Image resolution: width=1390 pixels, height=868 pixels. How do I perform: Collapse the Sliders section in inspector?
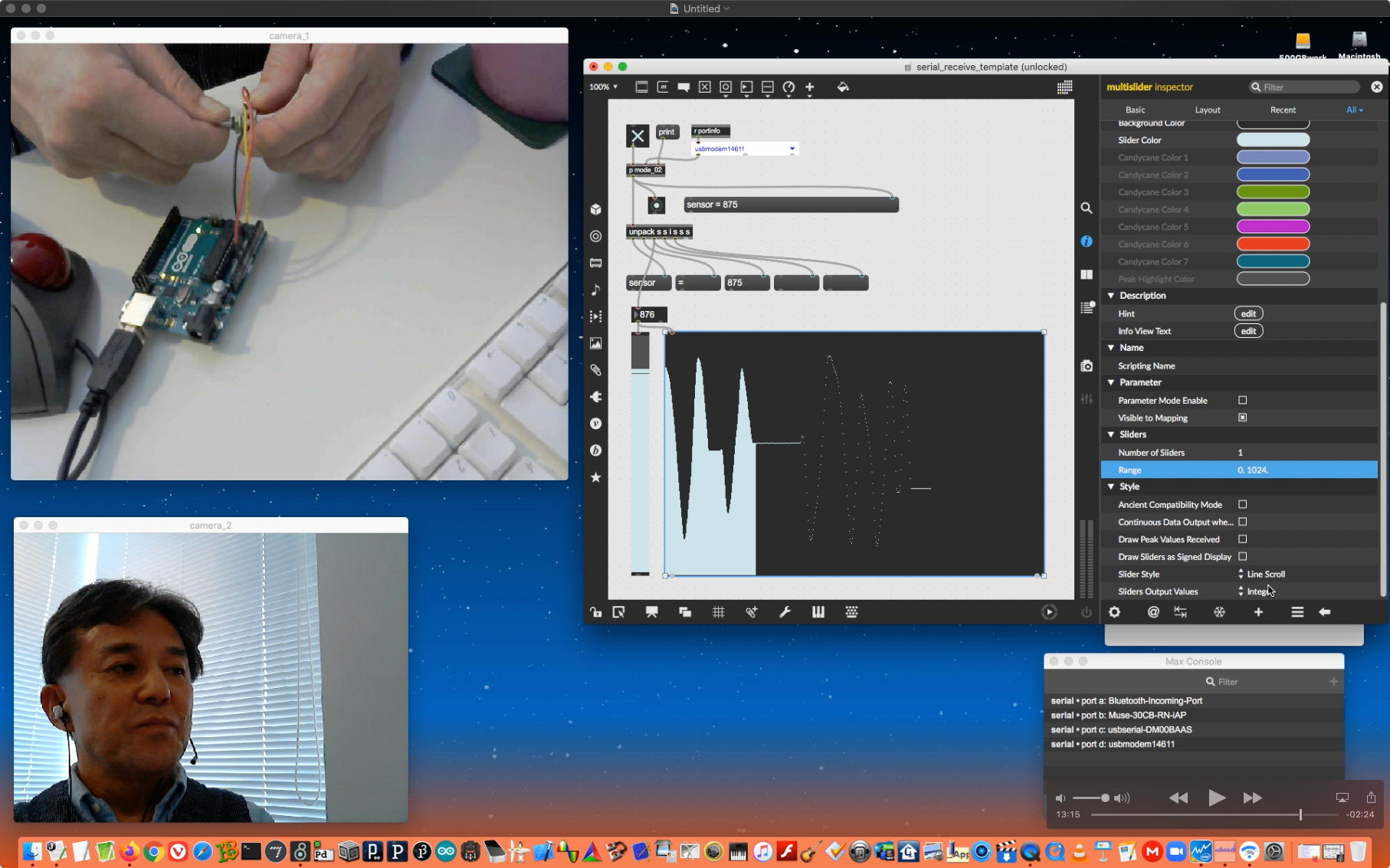[1111, 434]
